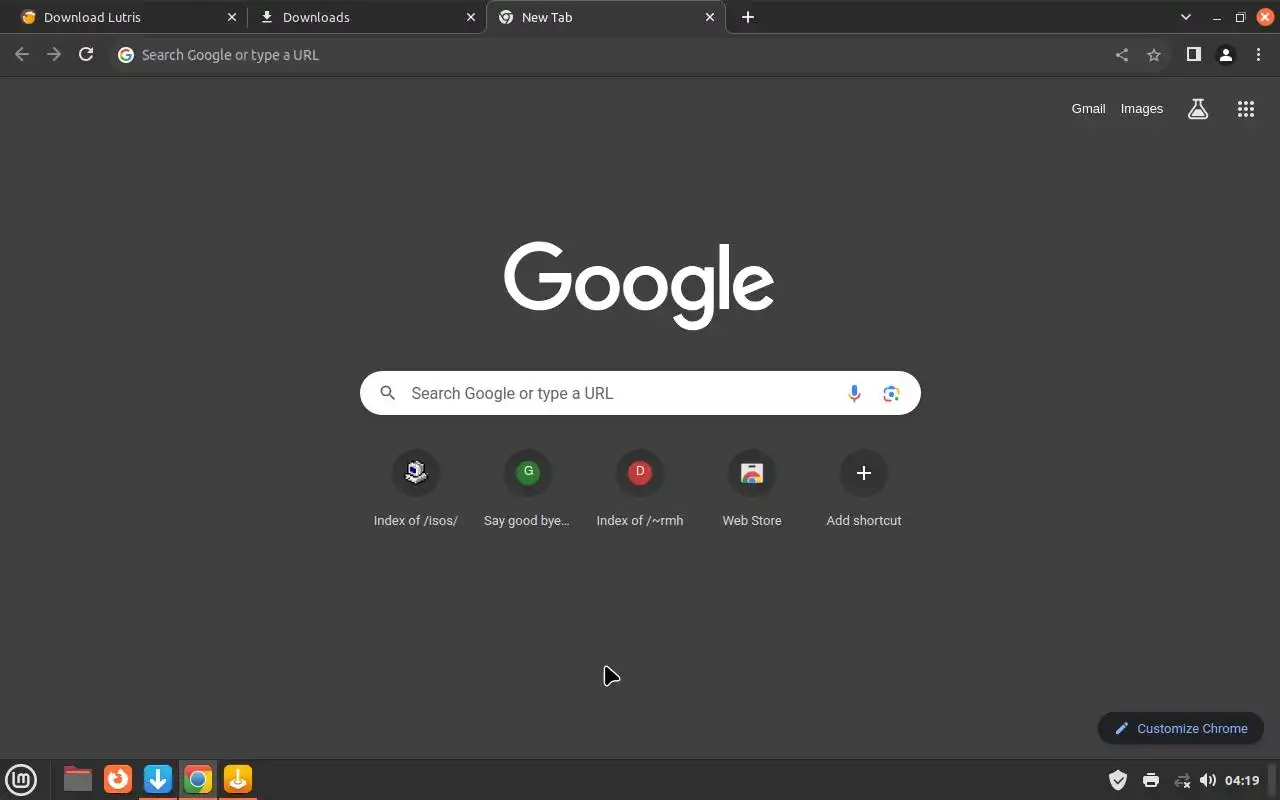Open the printer tray icon
The width and height of the screenshot is (1280, 800).
[1151, 780]
